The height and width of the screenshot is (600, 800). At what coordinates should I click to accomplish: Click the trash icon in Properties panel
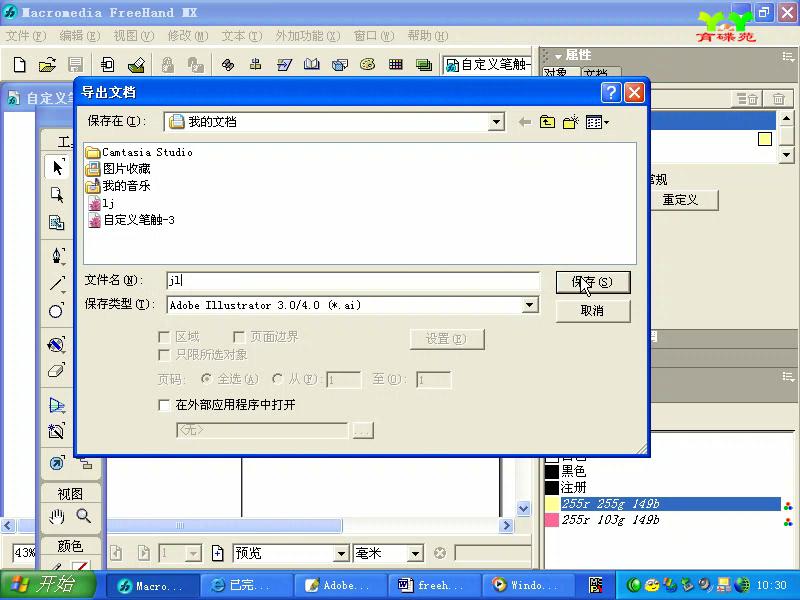(778, 99)
